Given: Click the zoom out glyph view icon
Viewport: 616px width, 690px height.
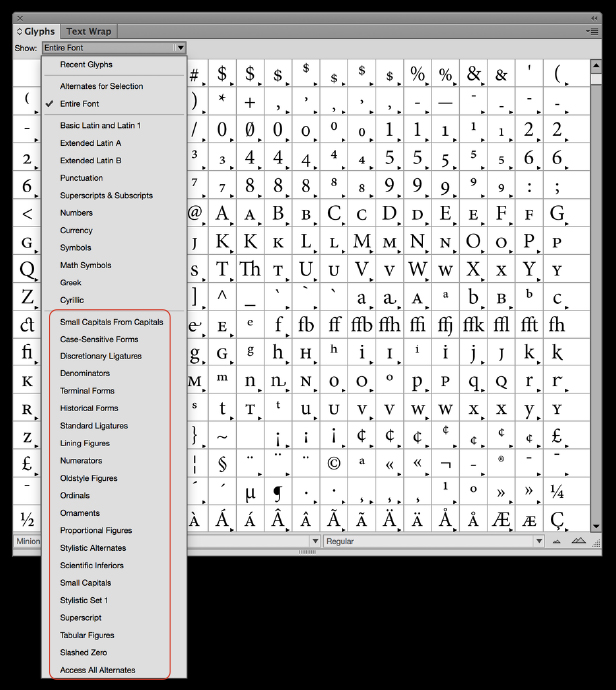Looking at the screenshot, I should pyautogui.click(x=557, y=541).
